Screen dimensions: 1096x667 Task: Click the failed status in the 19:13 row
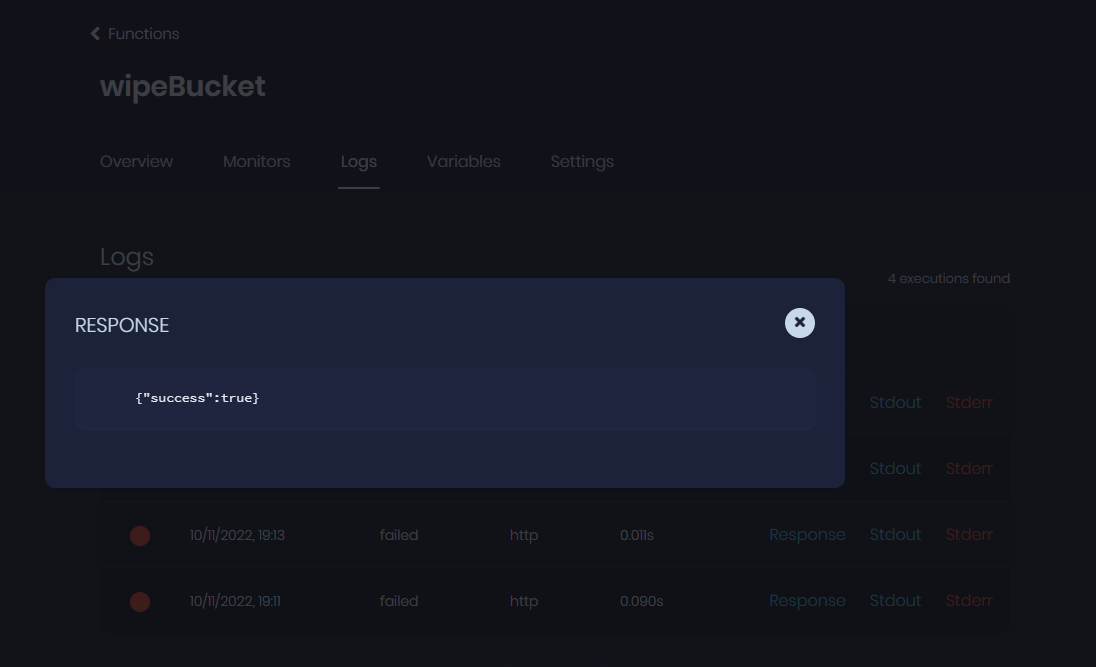[x=399, y=535]
